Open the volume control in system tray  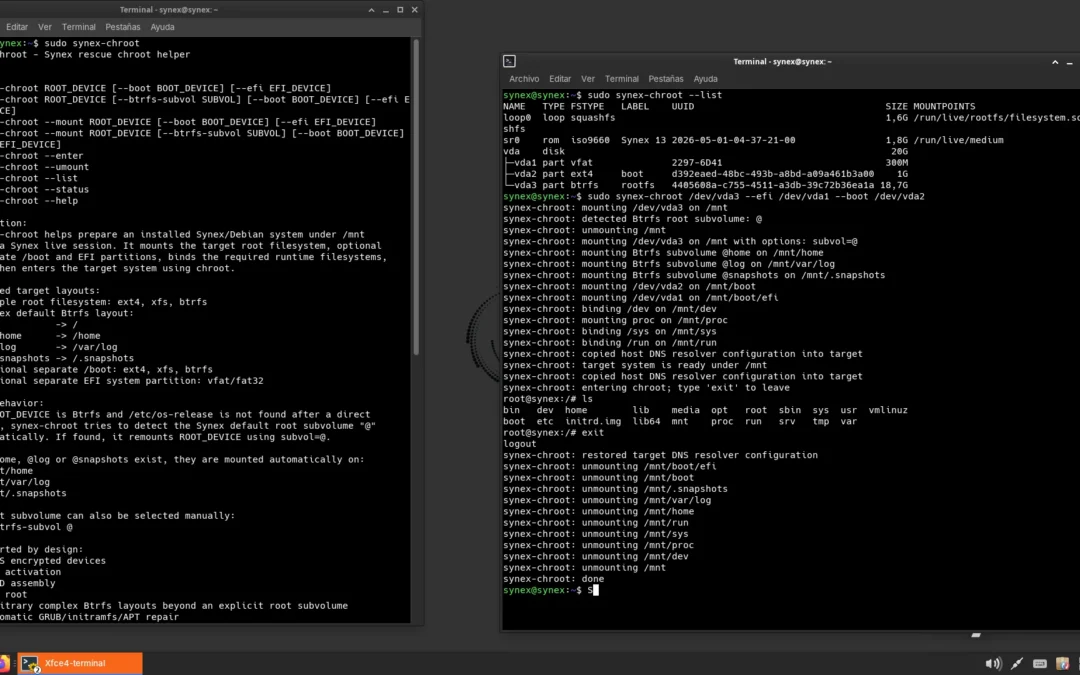(993, 663)
